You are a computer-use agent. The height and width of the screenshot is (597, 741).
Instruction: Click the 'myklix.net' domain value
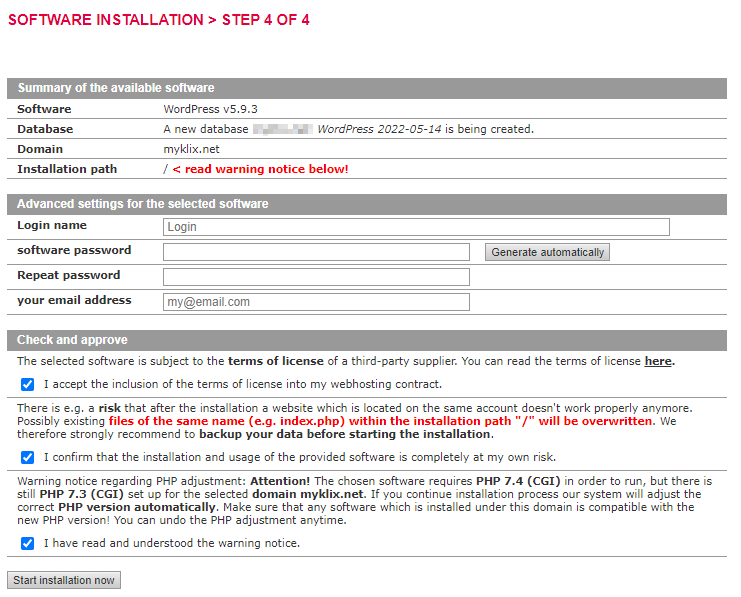point(191,149)
